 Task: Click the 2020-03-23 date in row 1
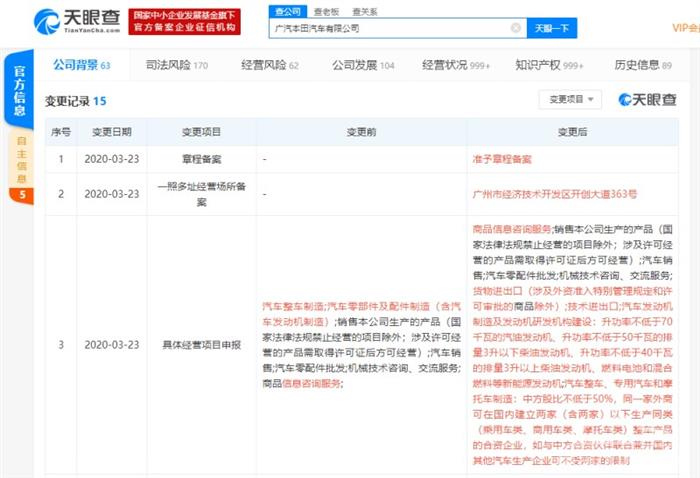112,159
